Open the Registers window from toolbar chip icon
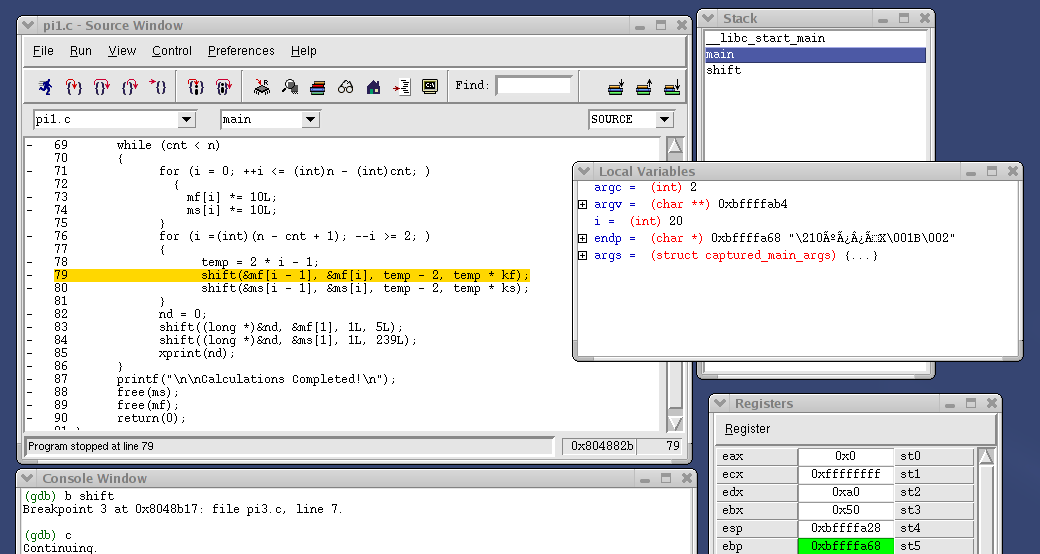 click(x=262, y=86)
